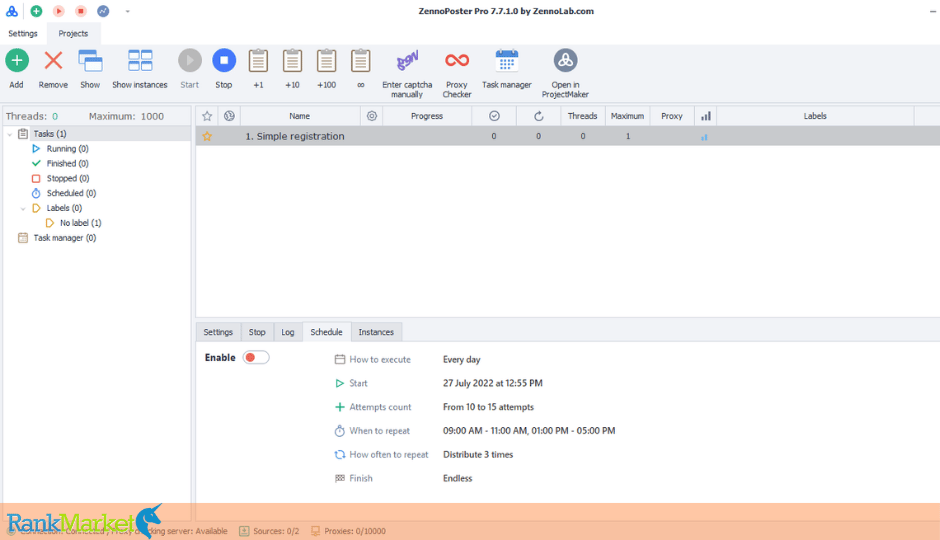Select Finished (0) in the tree
940x540 pixels.
[x=67, y=164]
